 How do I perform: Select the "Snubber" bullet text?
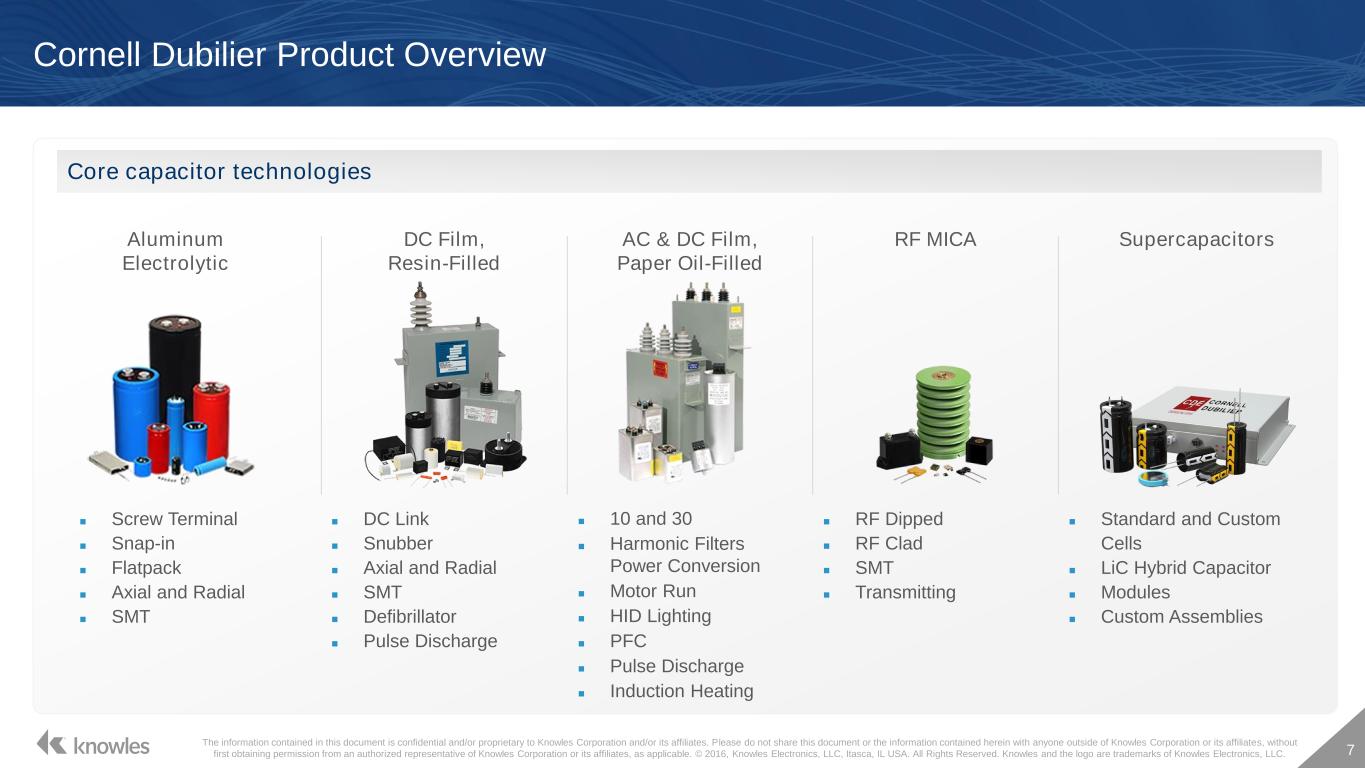point(398,544)
